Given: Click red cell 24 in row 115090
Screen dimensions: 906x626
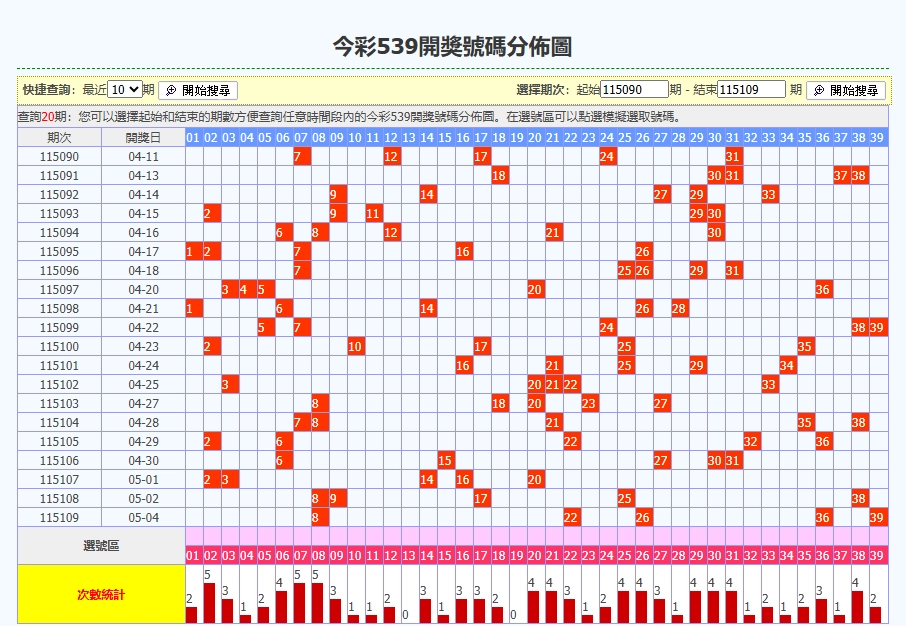Looking at the screenshot, I should point(607,157).
